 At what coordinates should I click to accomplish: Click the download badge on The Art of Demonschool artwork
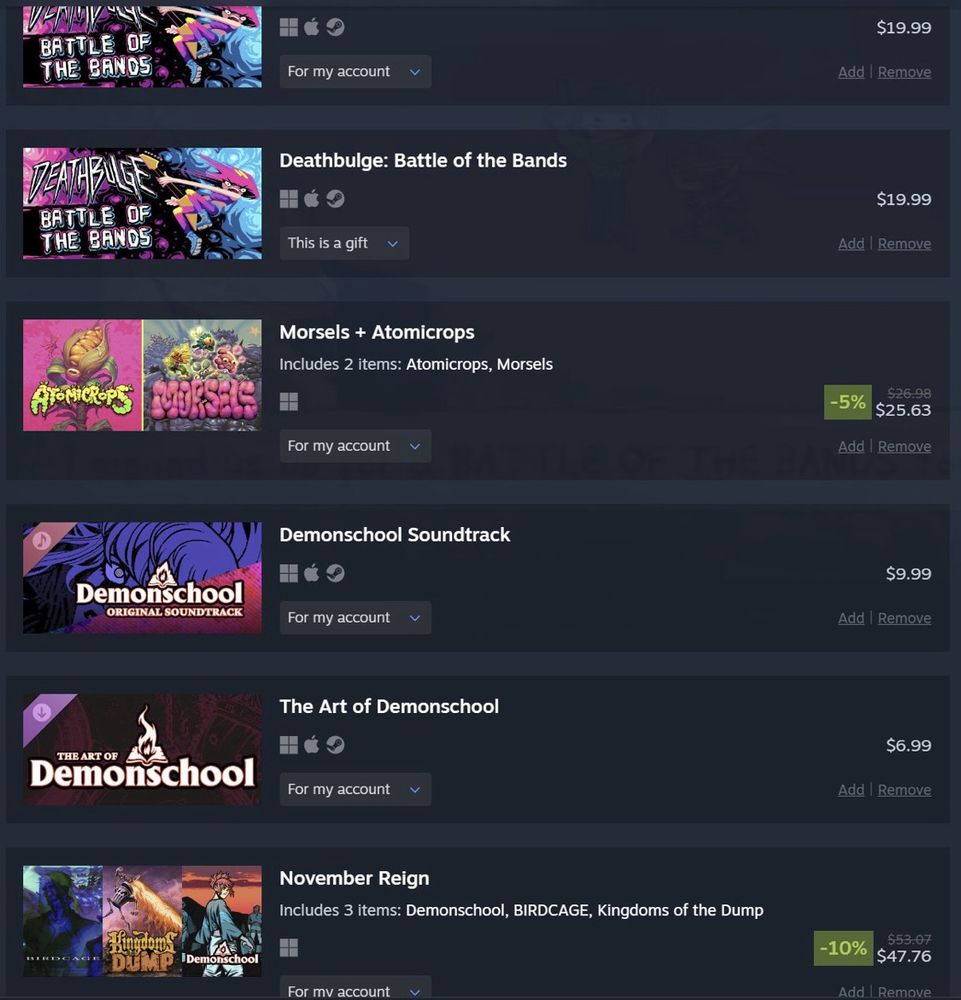coord(42,712)
